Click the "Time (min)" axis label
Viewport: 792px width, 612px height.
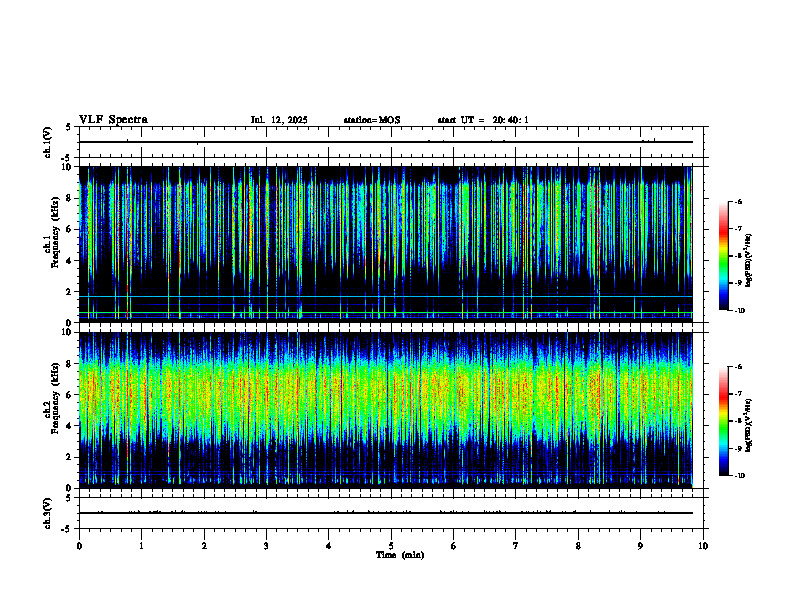pos(400,555)
